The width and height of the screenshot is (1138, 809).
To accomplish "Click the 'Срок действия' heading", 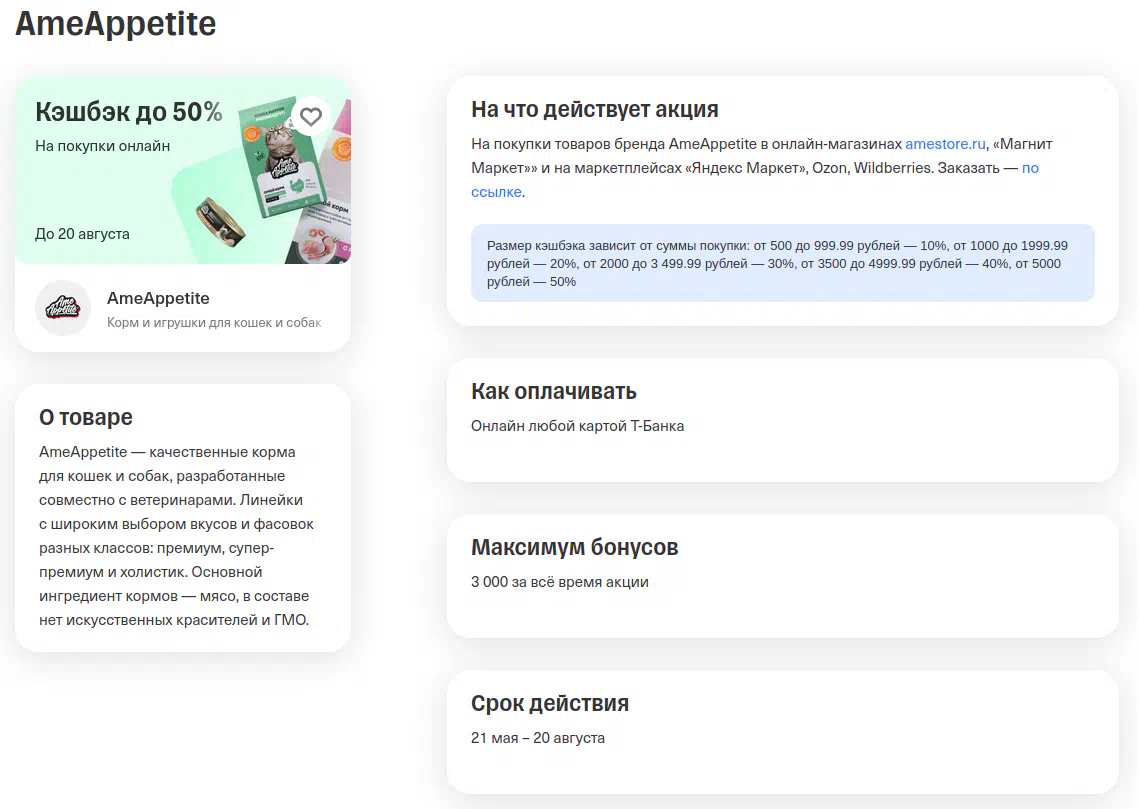I will 550,703.
